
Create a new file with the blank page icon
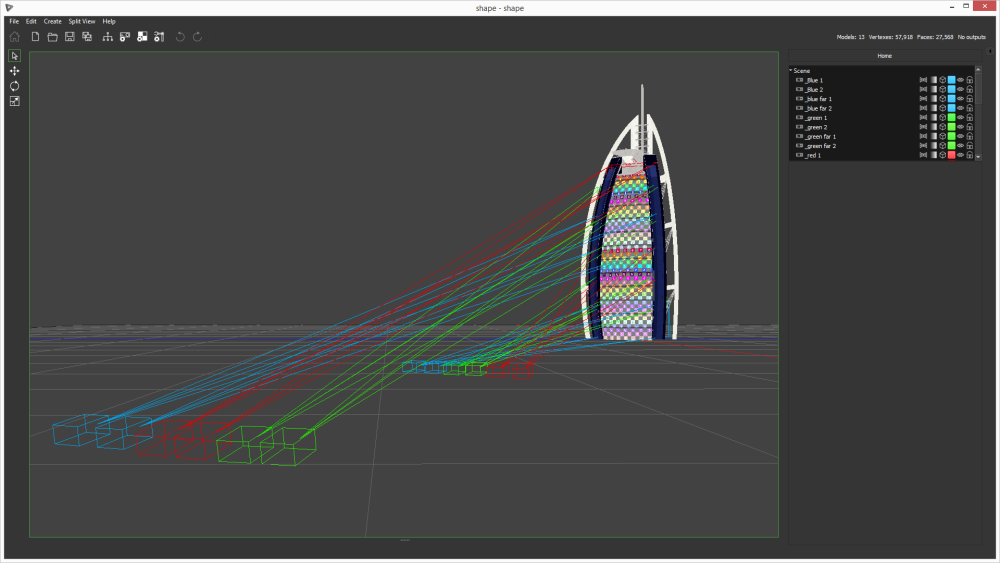(35, 37)
